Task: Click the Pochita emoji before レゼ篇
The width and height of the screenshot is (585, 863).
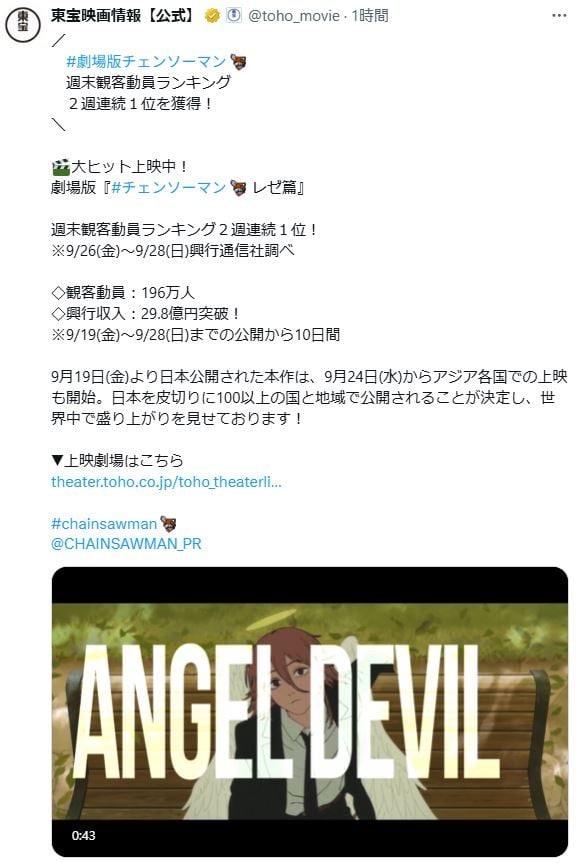Action: click(238, 188)
